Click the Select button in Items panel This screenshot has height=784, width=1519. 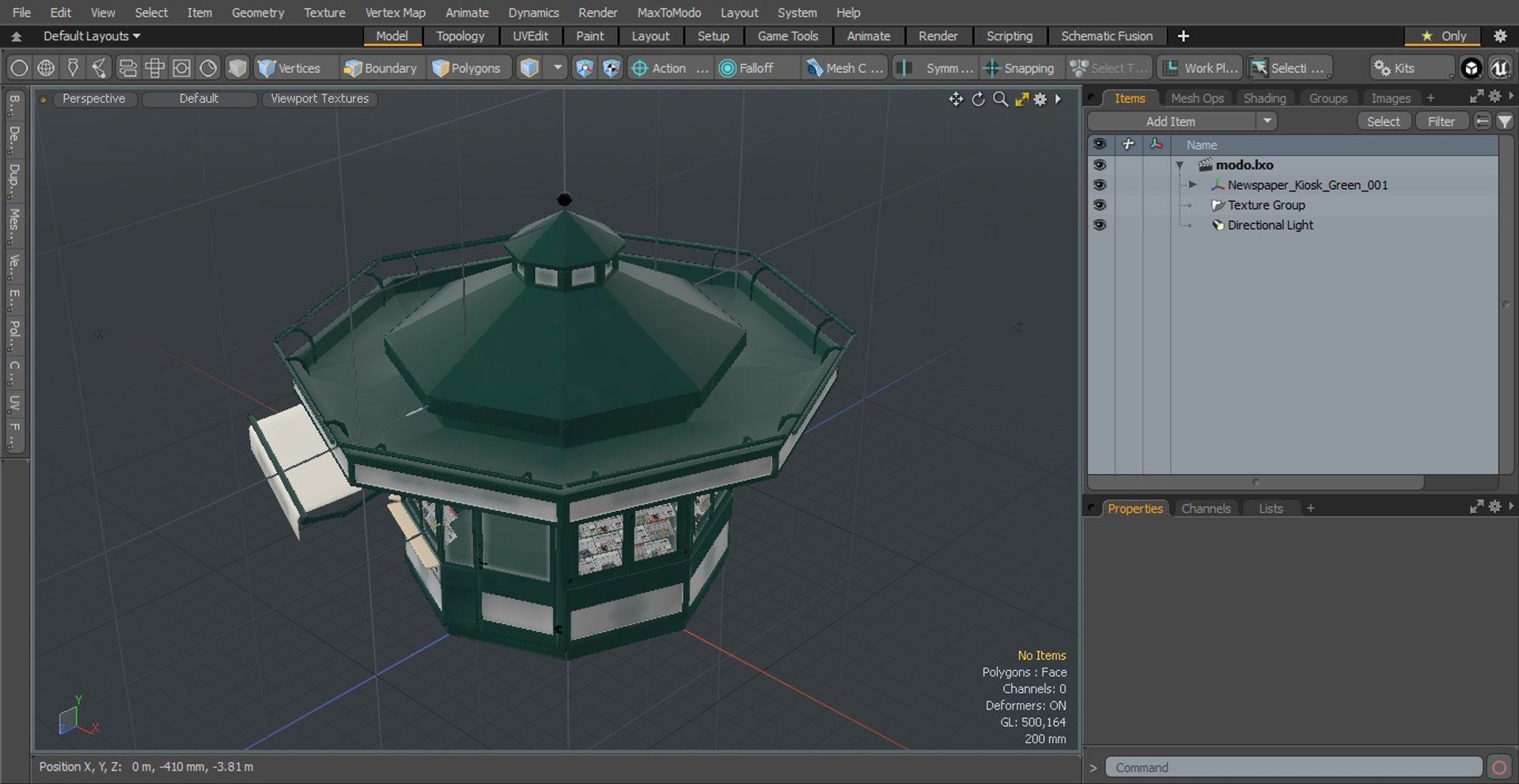pyautogui.click(x=1384, y=121)
